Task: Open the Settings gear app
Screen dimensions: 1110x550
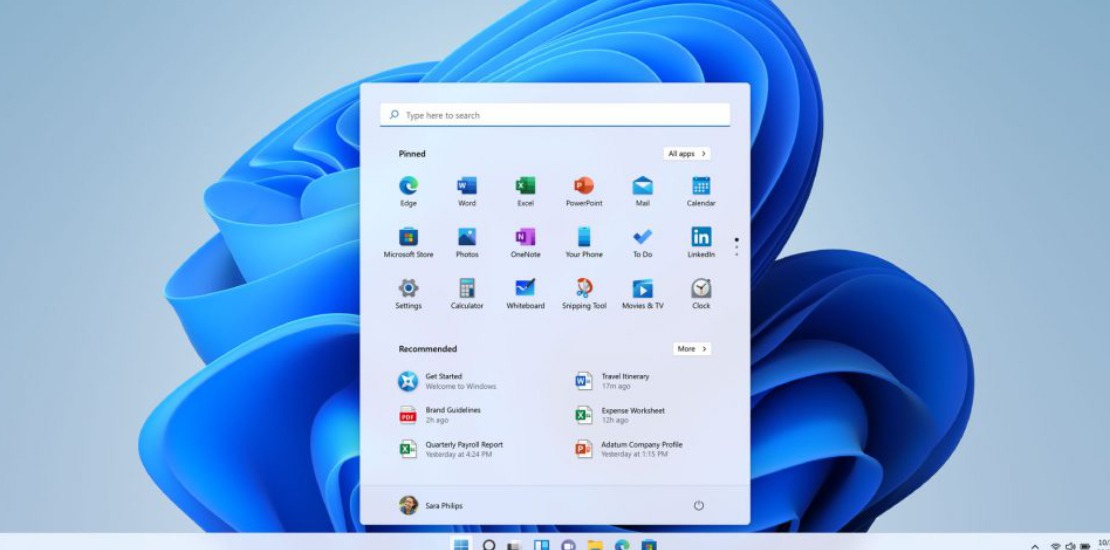Action: click(408, 289)
